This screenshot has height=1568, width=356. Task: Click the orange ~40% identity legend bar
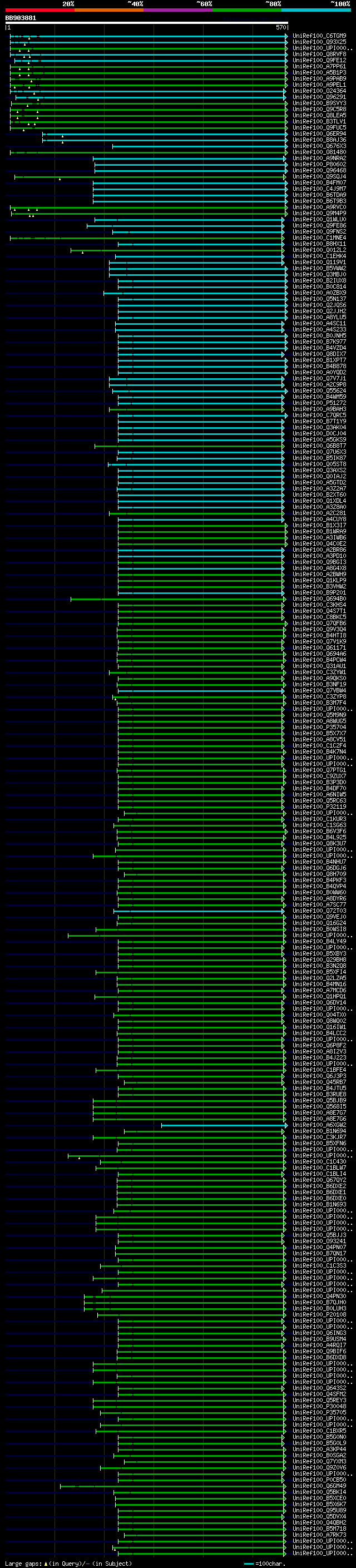(x=109, y=10)
